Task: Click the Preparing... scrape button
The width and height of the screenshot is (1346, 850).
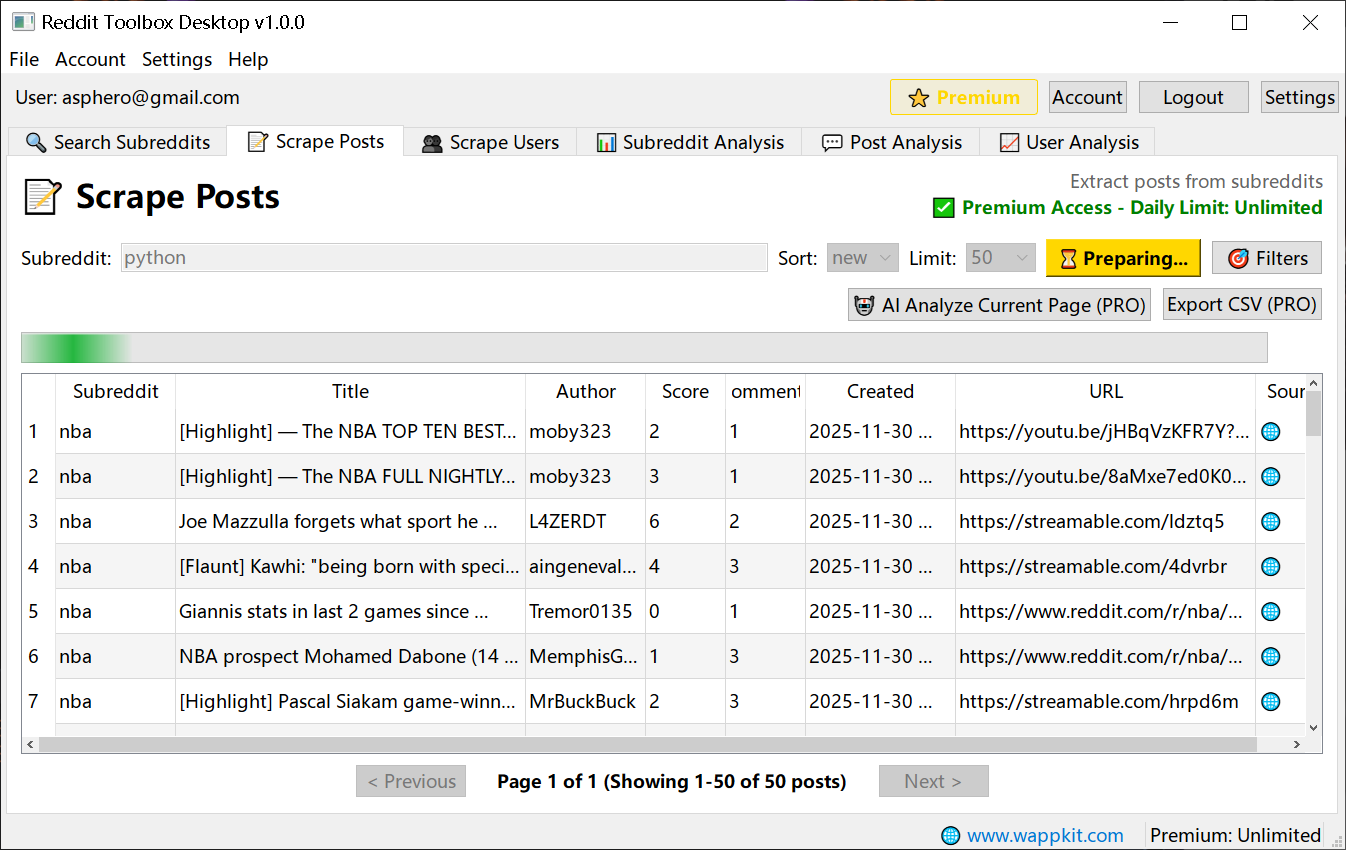Action: tap(1123, 258)
